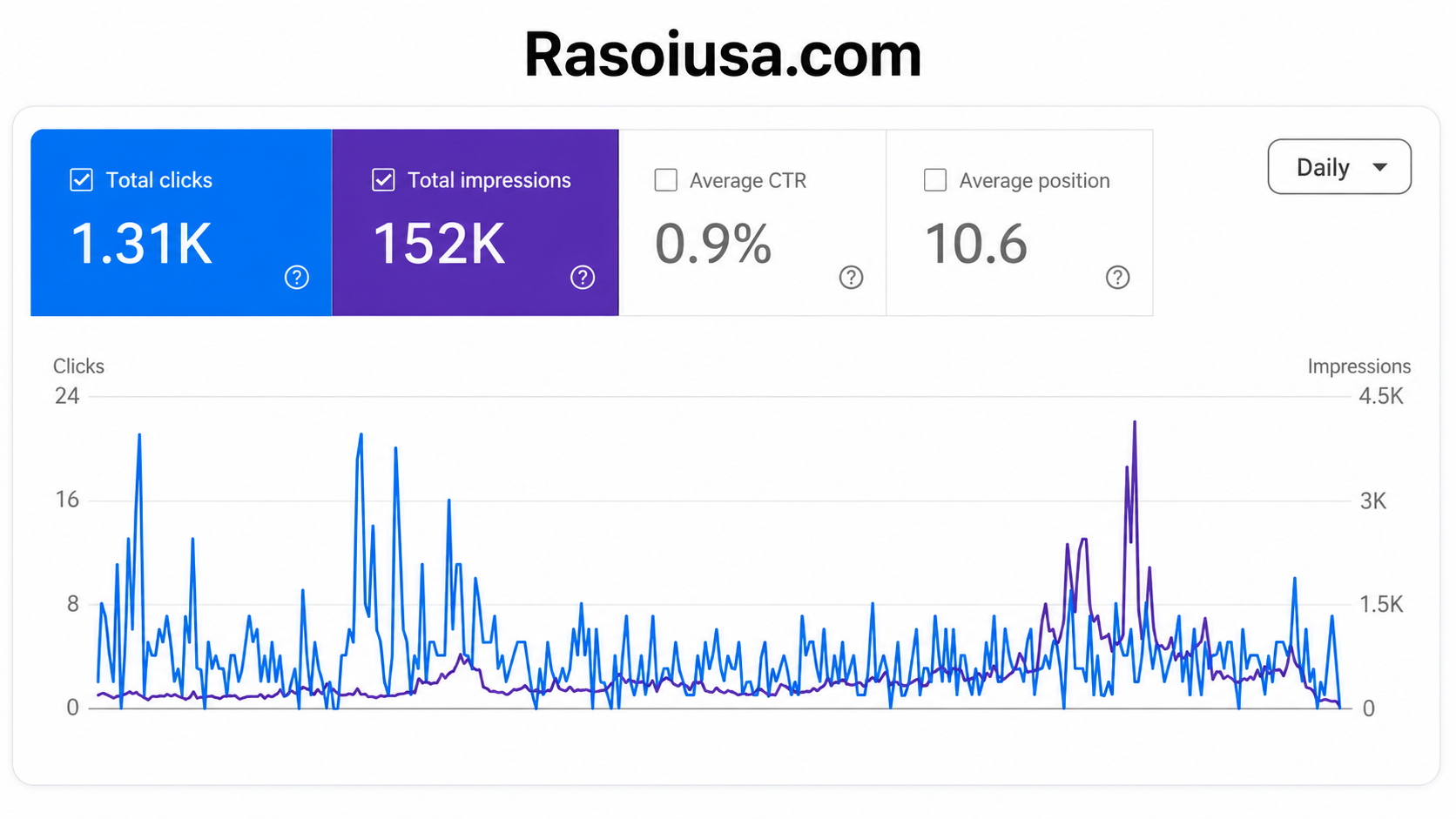This screenshot has width=1456, height=819.
Task: Enable the Average CTR checkbox
Action: click(665, 180)
